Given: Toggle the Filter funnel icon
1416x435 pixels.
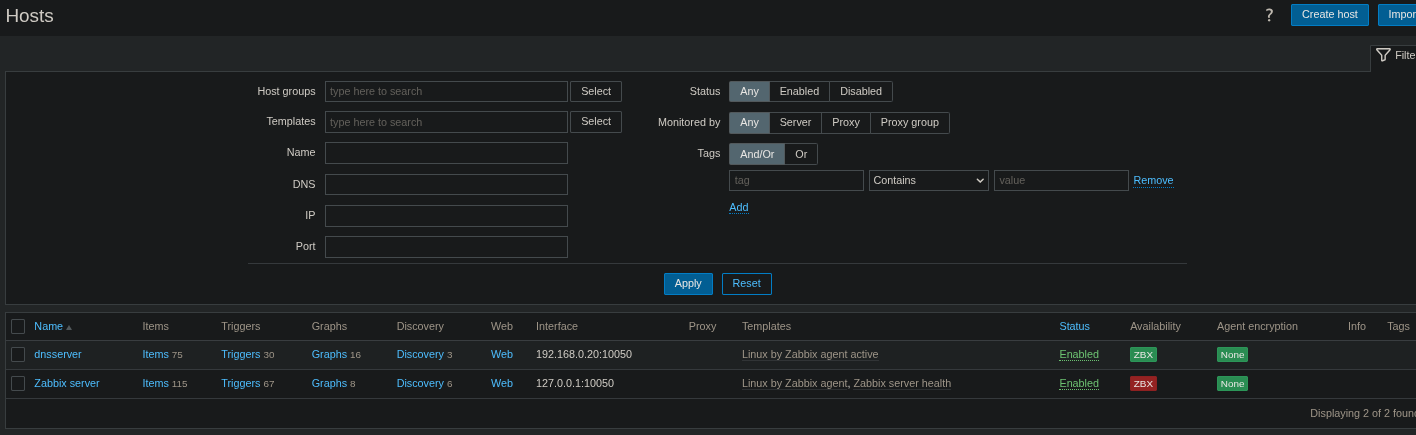Looking at the screenshot, I should click(x=1383, y=55).
